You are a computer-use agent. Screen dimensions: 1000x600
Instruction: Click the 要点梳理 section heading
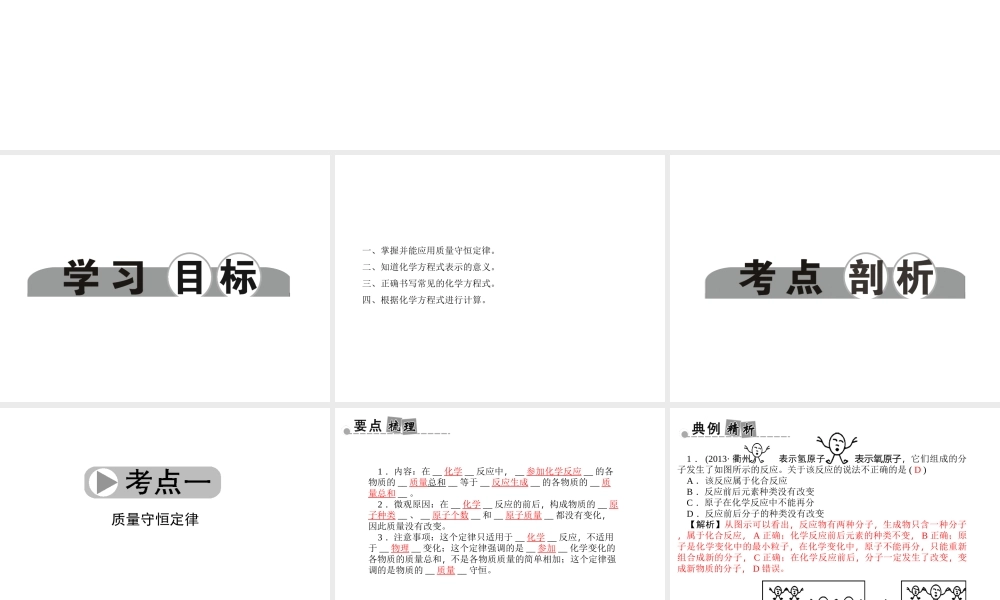click(x=385, y=426)
